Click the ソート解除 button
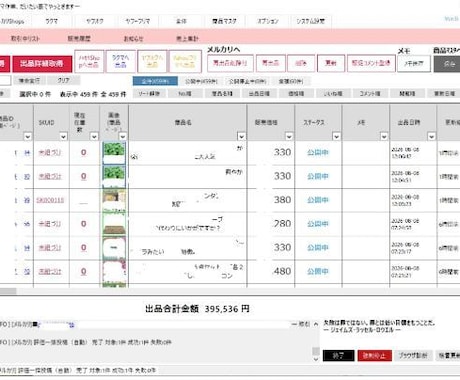The height and width of the screenshot is (380, 460). pyautogui.click(x=149, y=94)
